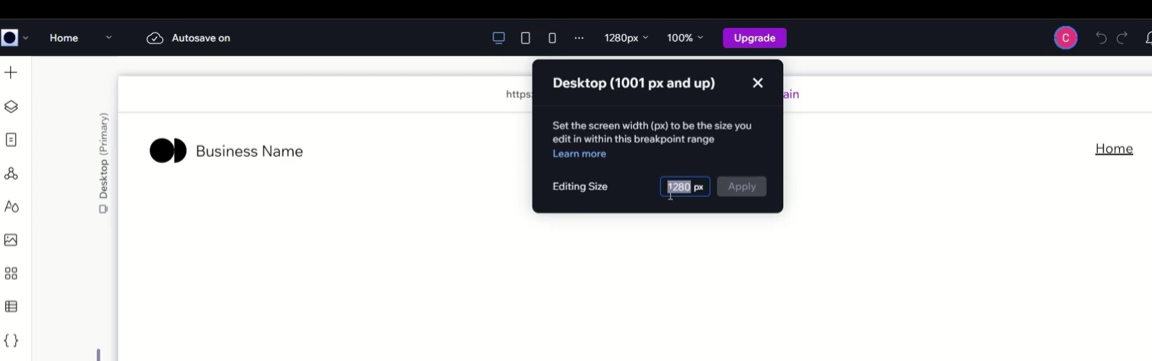
Task: Open the breakpoints more options ellipsis
Action: click(579, 37)
